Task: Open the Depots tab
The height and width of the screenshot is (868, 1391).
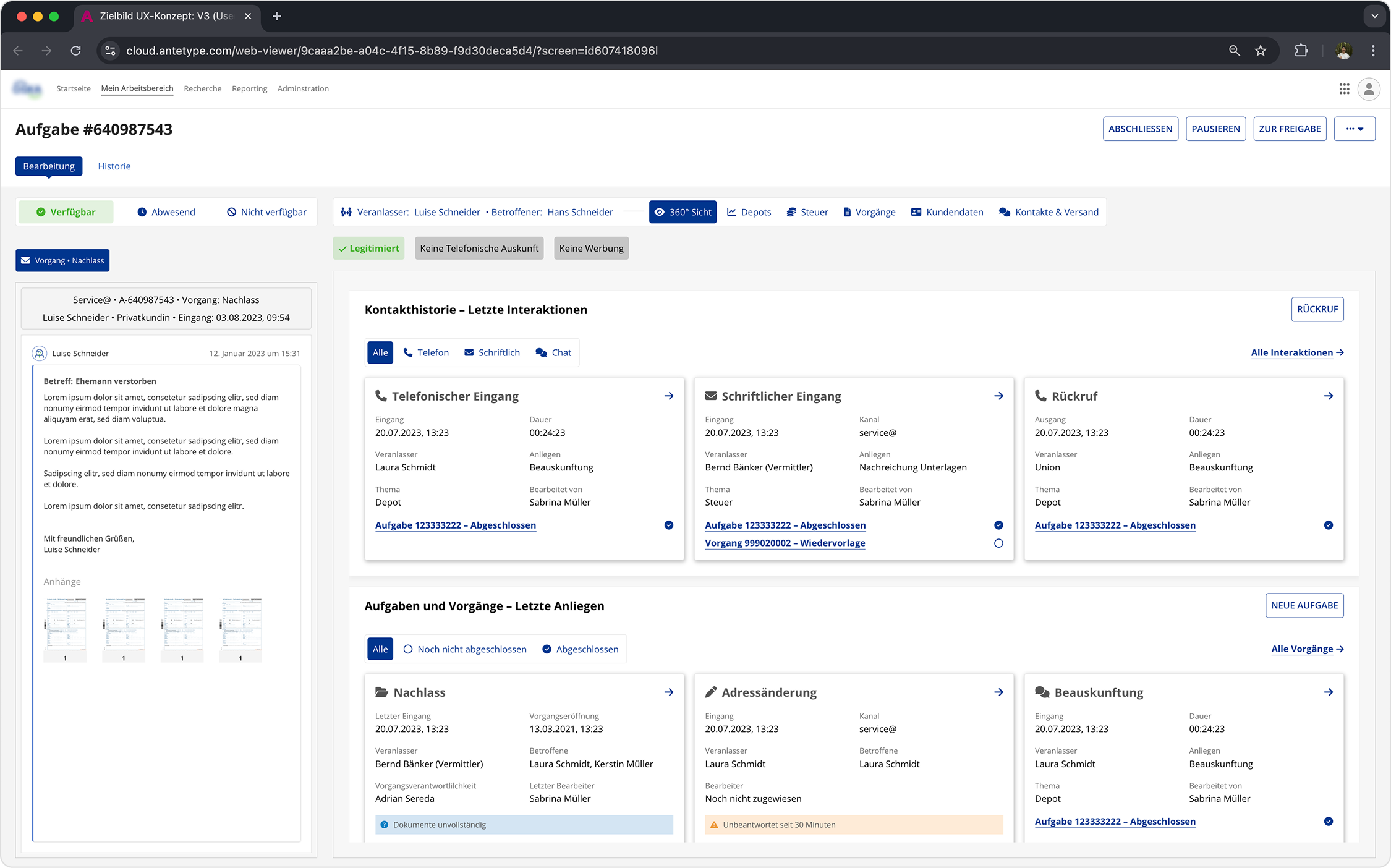Action: coord(749,212)
